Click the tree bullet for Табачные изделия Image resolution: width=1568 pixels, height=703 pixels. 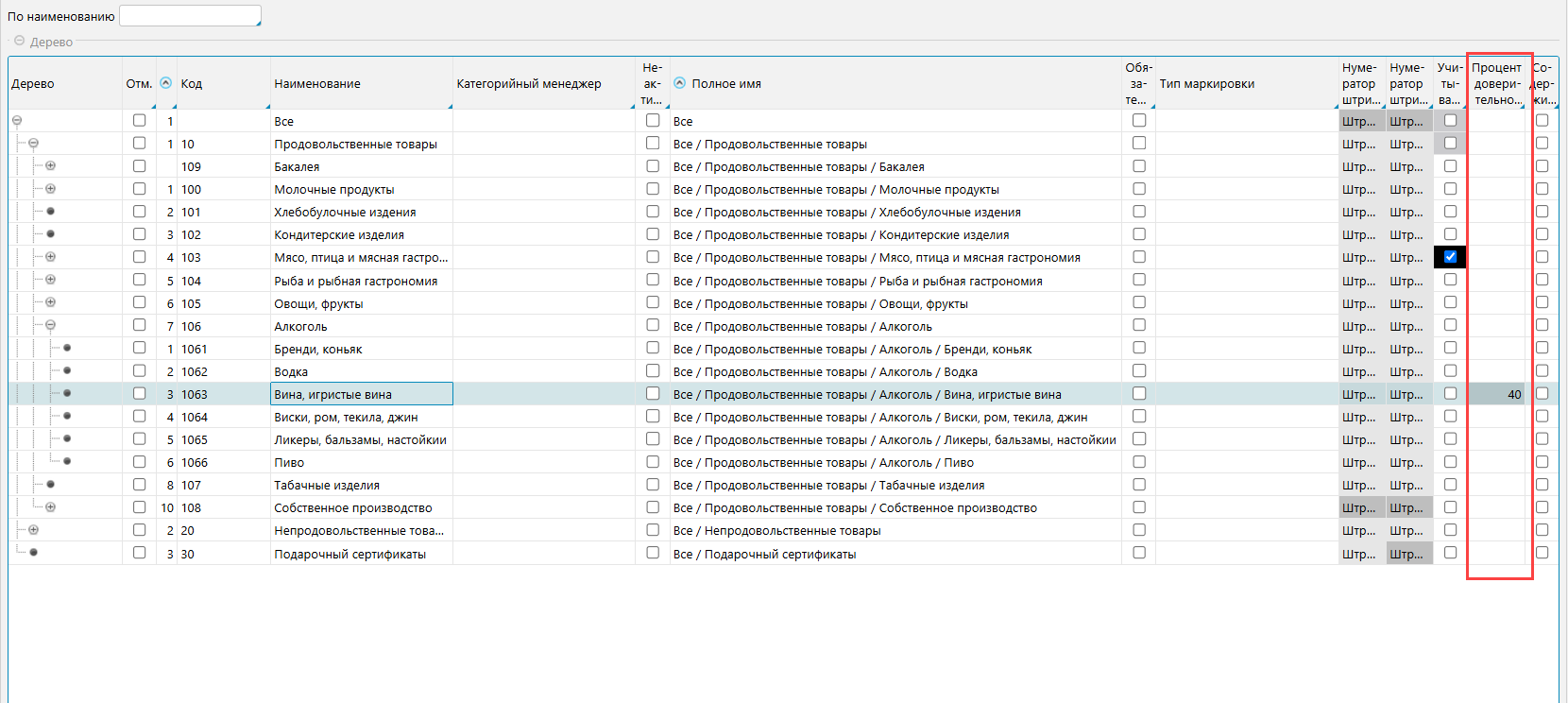pyautogui.click(x=50, y=484)
